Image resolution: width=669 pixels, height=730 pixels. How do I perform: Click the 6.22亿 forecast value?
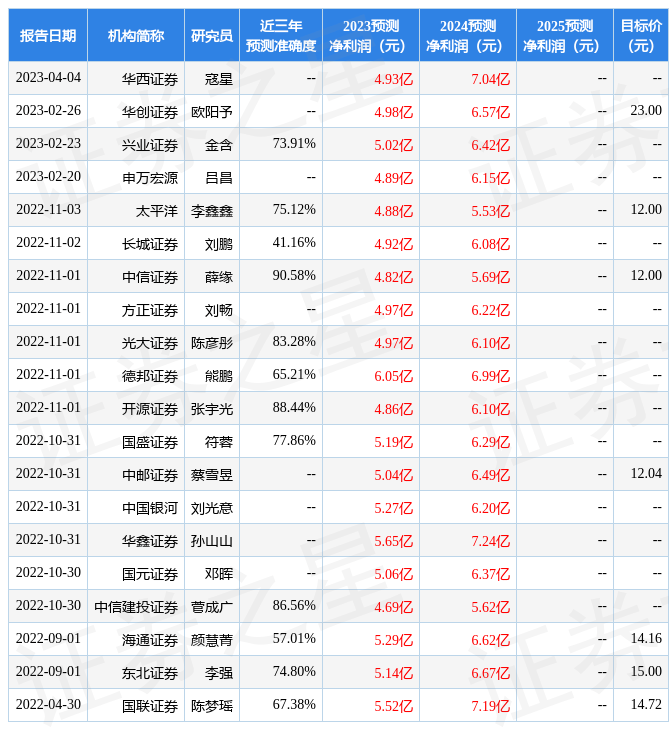coord(491,311)
